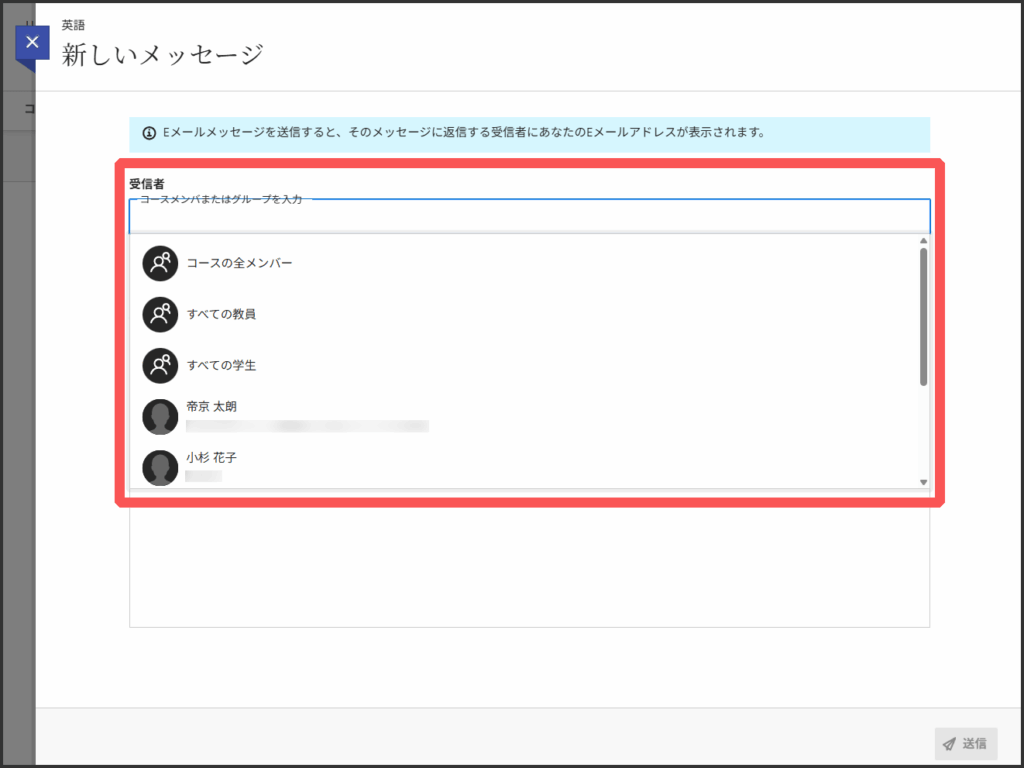Click the avatar of 帝京 太朗

click(x=160, y=416)
